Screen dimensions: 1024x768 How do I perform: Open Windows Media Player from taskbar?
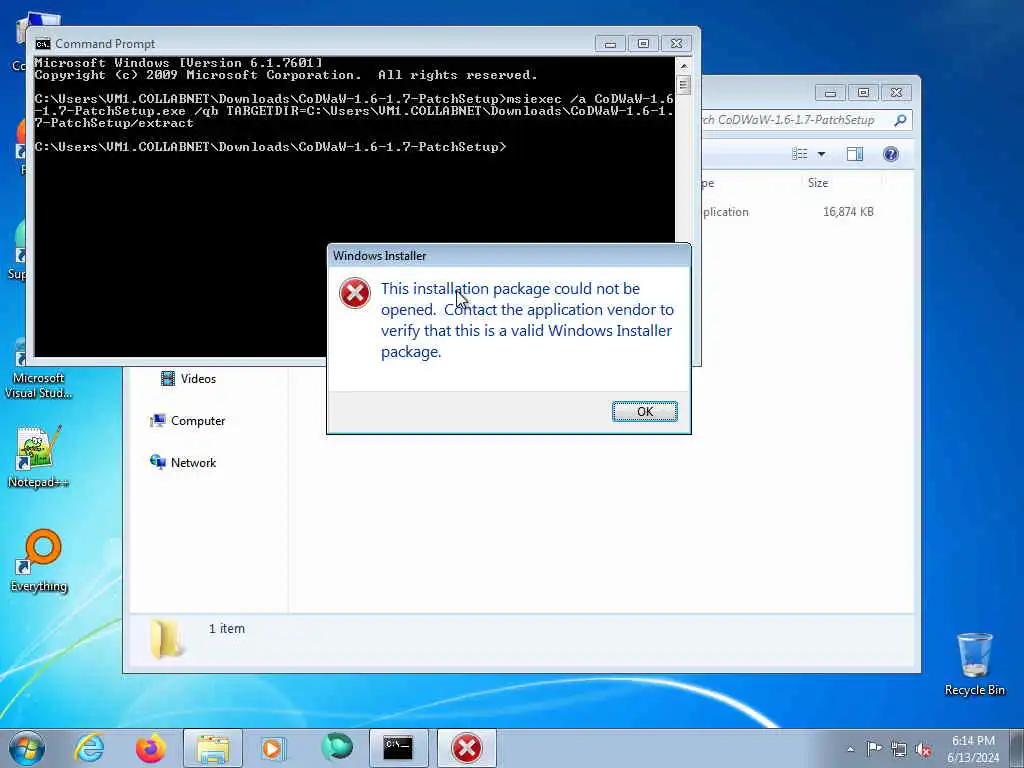[x=273, y=748]
